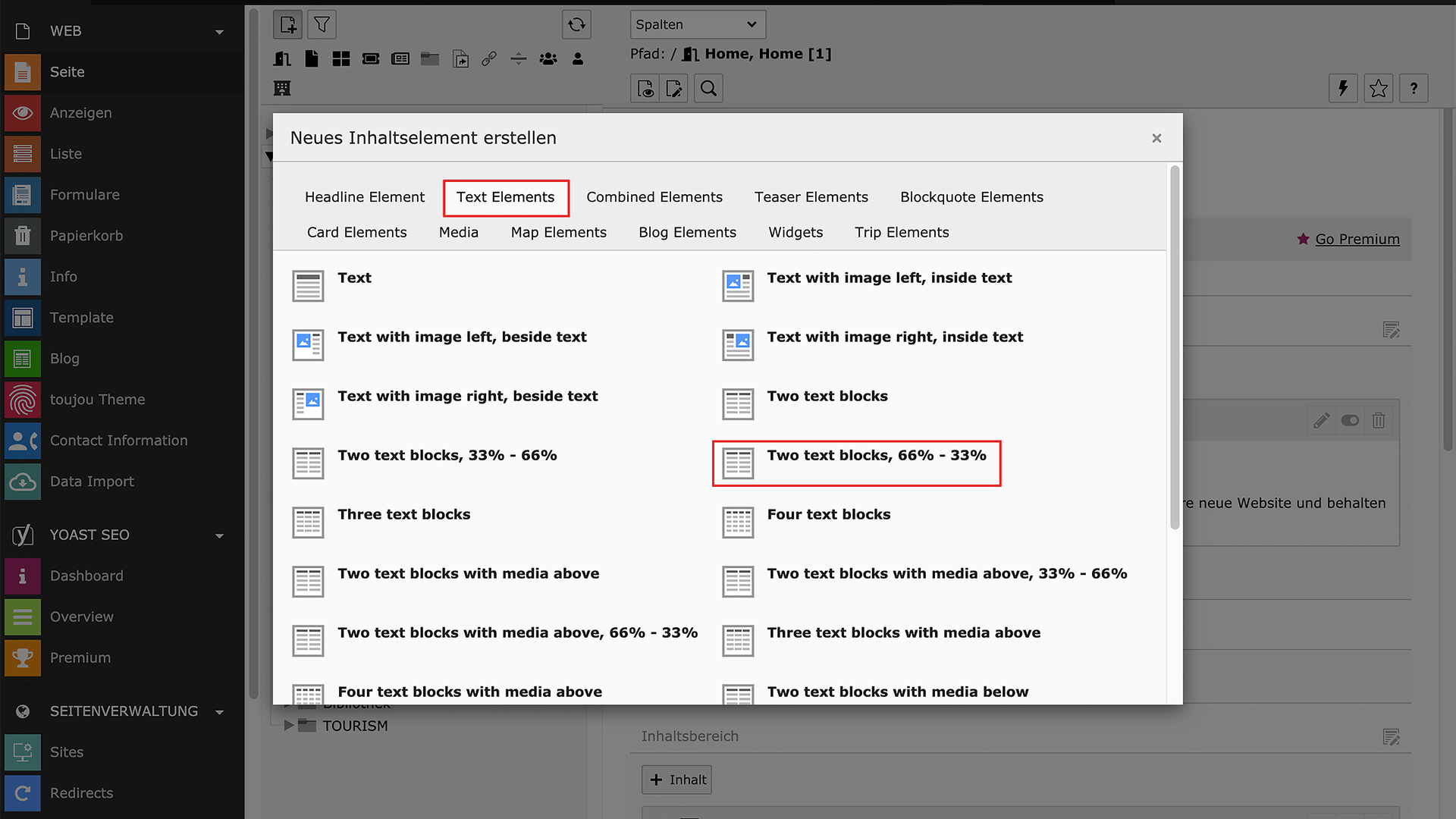Switch to Combined Elements tab
Viewport: 1456px width, 819px height.
(x=654, y=197)
